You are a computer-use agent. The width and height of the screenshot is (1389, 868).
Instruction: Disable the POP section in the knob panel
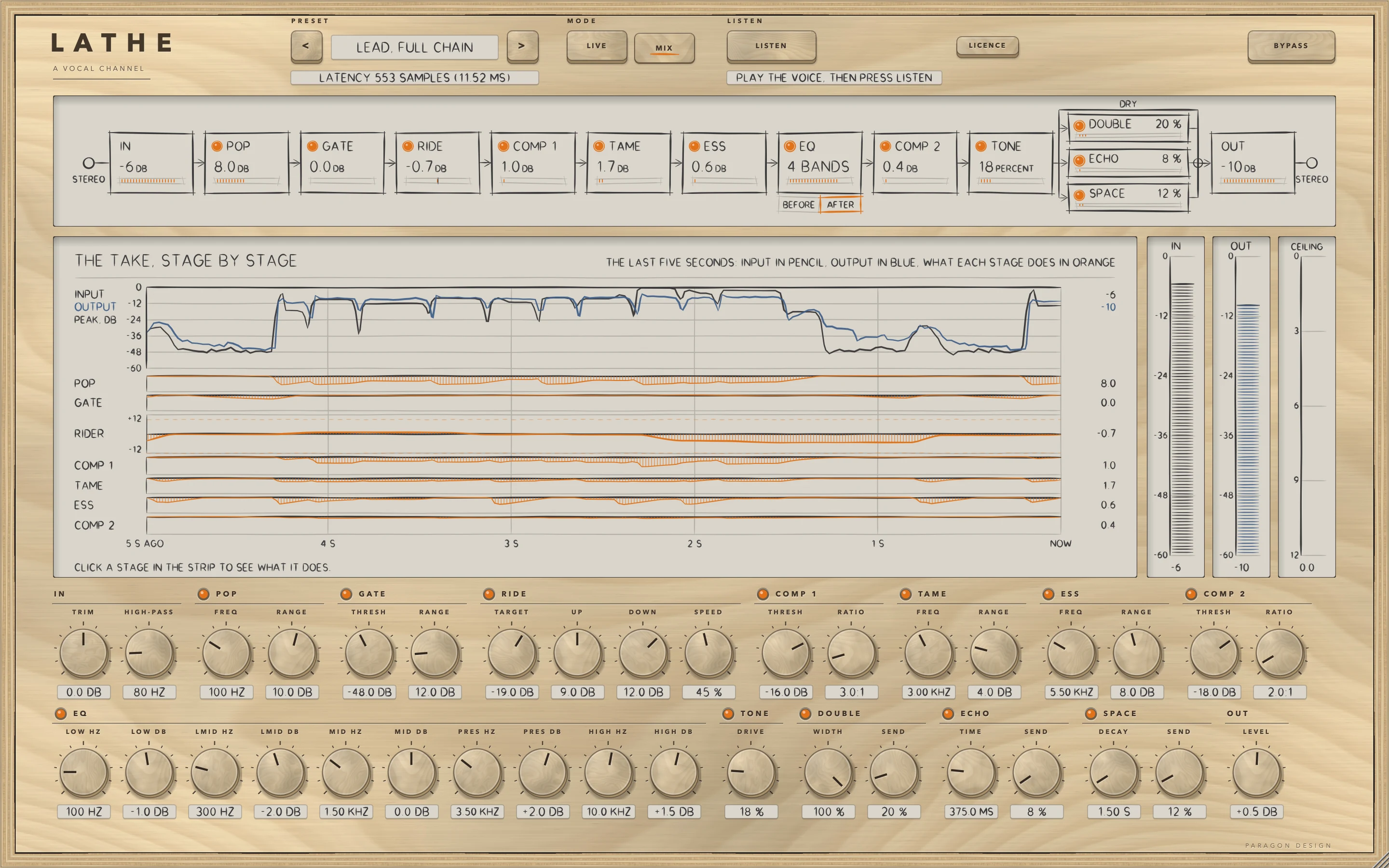[x=203, y=594]
